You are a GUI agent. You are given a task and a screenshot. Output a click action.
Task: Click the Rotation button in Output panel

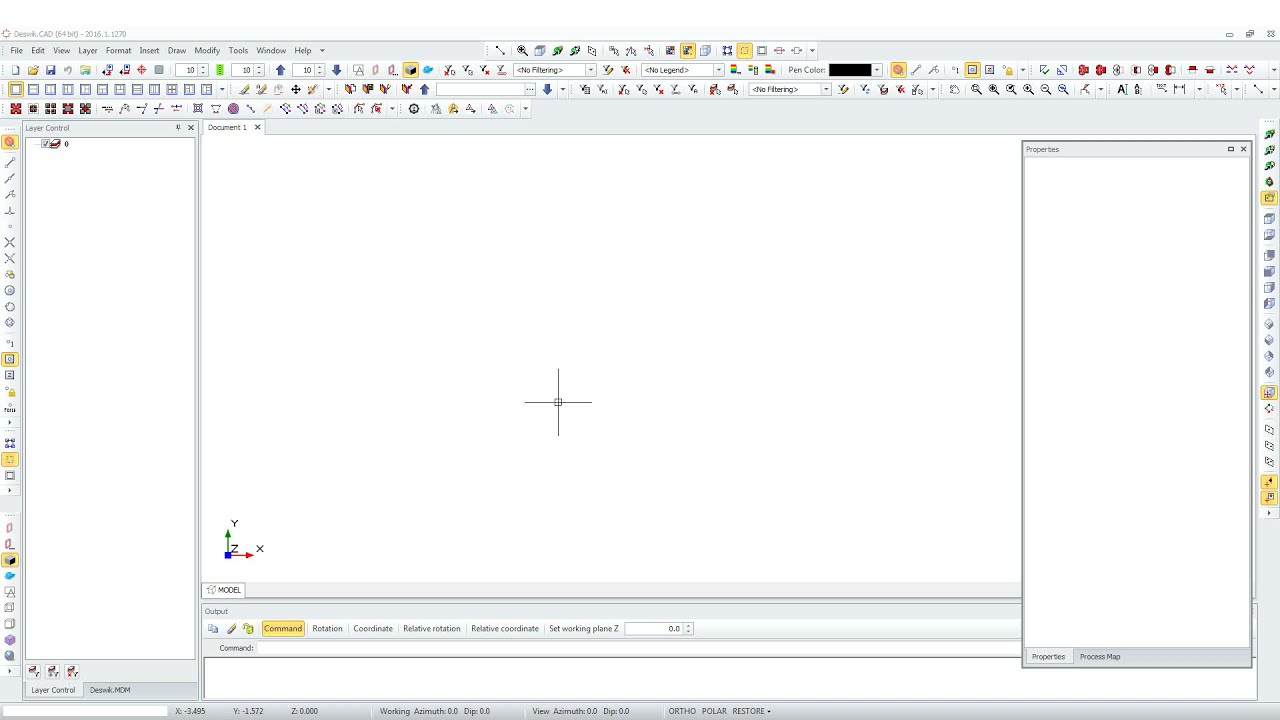point(327,629)
